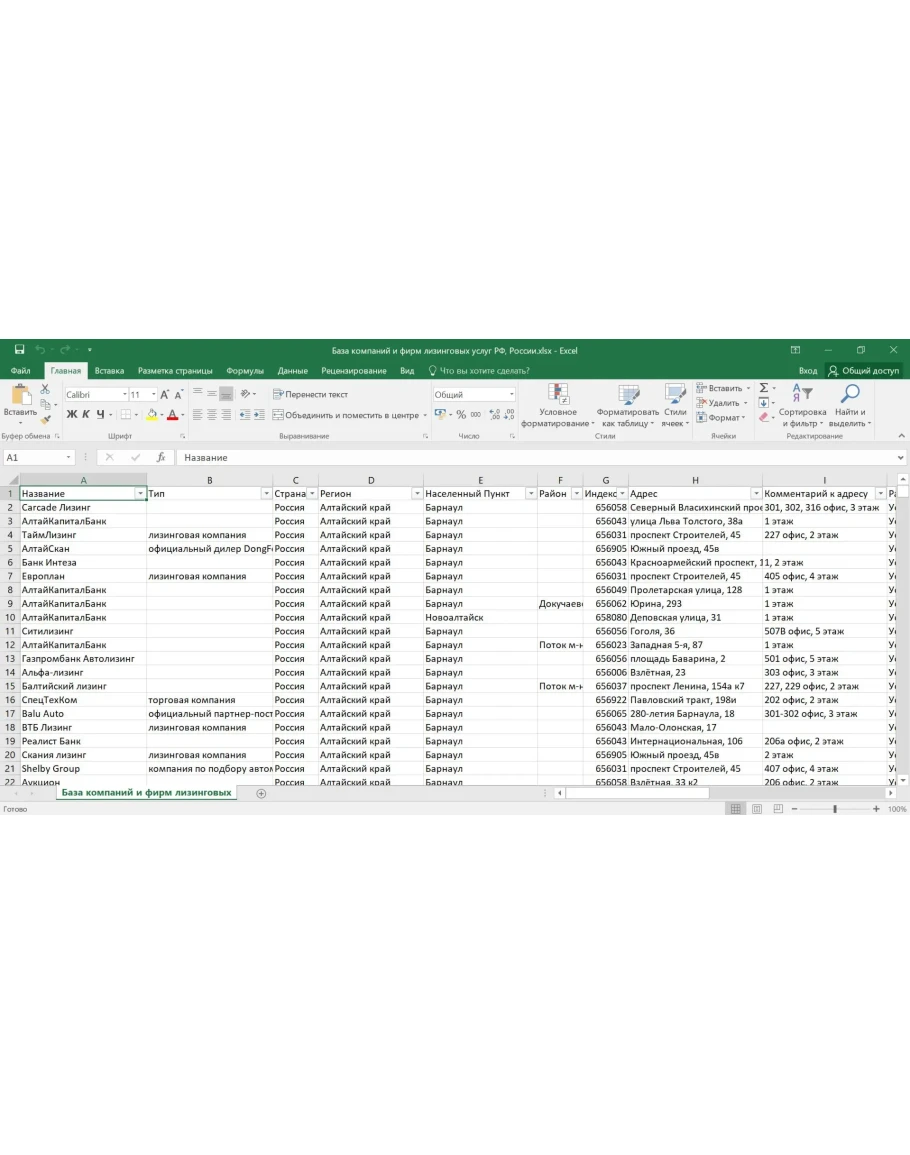Open filter dropdown on Регион header

417,494
